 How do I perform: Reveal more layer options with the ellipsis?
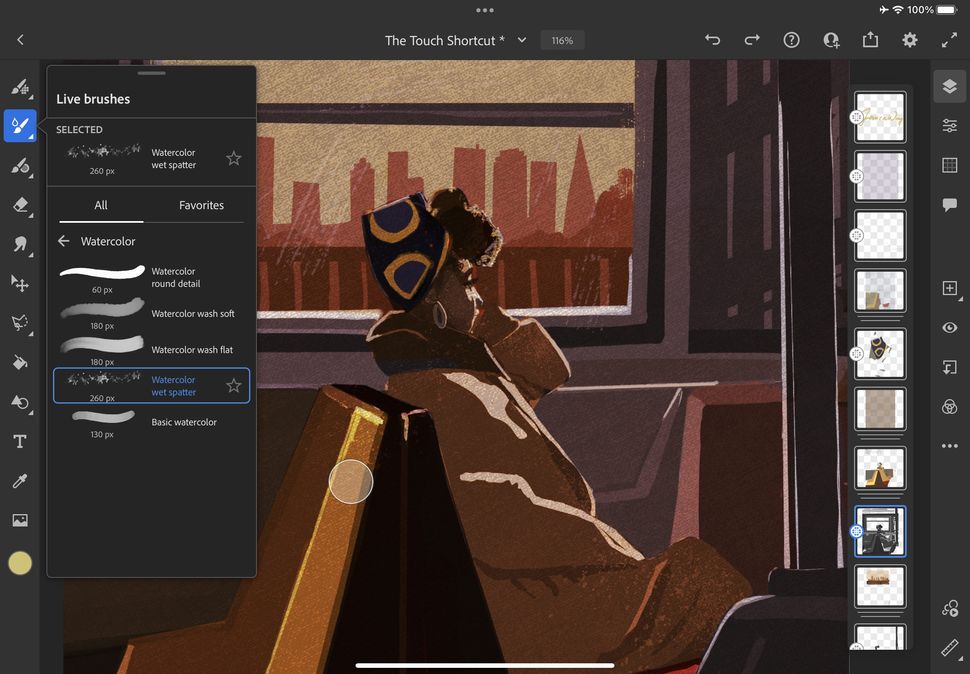point(948,445)
